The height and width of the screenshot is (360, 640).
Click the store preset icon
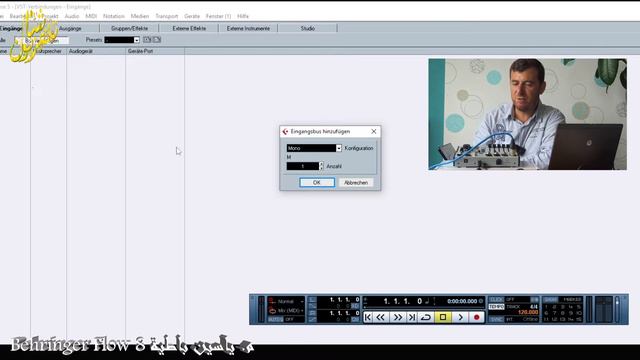click(147, 40)
